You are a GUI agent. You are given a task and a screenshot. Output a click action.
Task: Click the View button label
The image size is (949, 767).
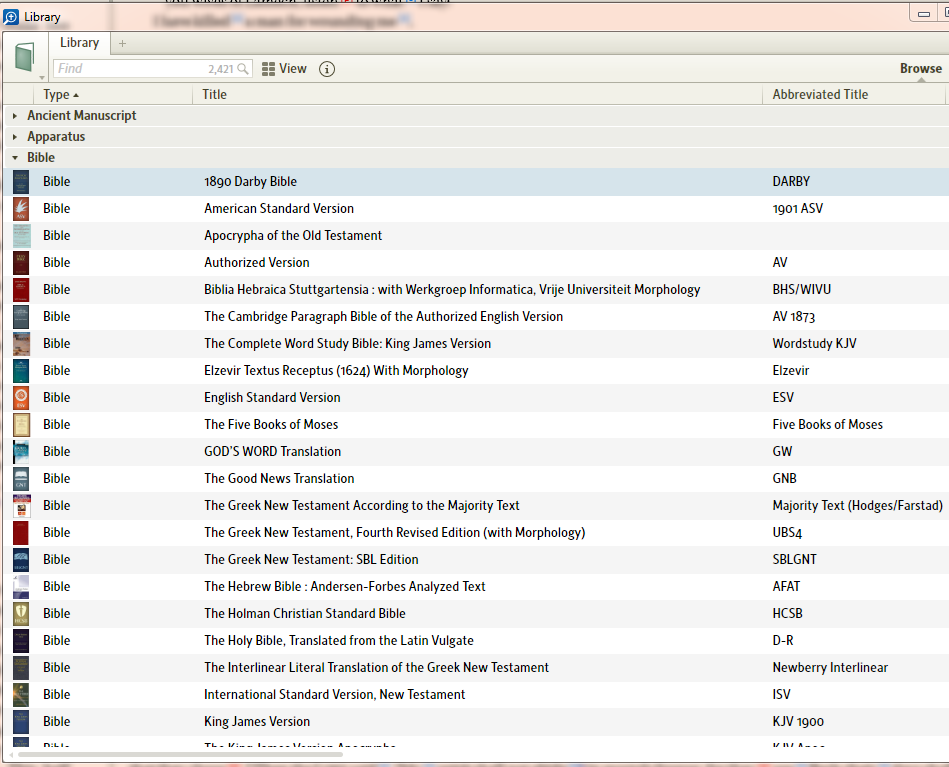click(293, 68)
